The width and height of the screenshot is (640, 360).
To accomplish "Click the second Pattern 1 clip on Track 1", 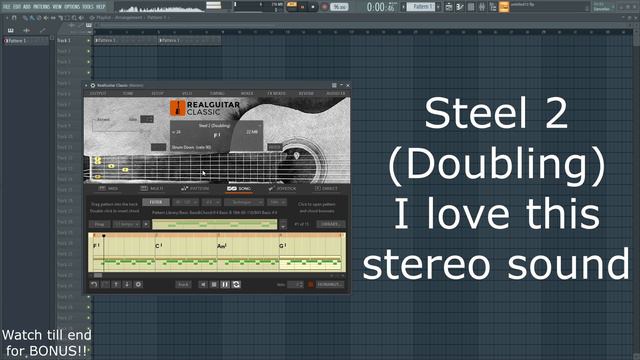I will click(189, 40).
